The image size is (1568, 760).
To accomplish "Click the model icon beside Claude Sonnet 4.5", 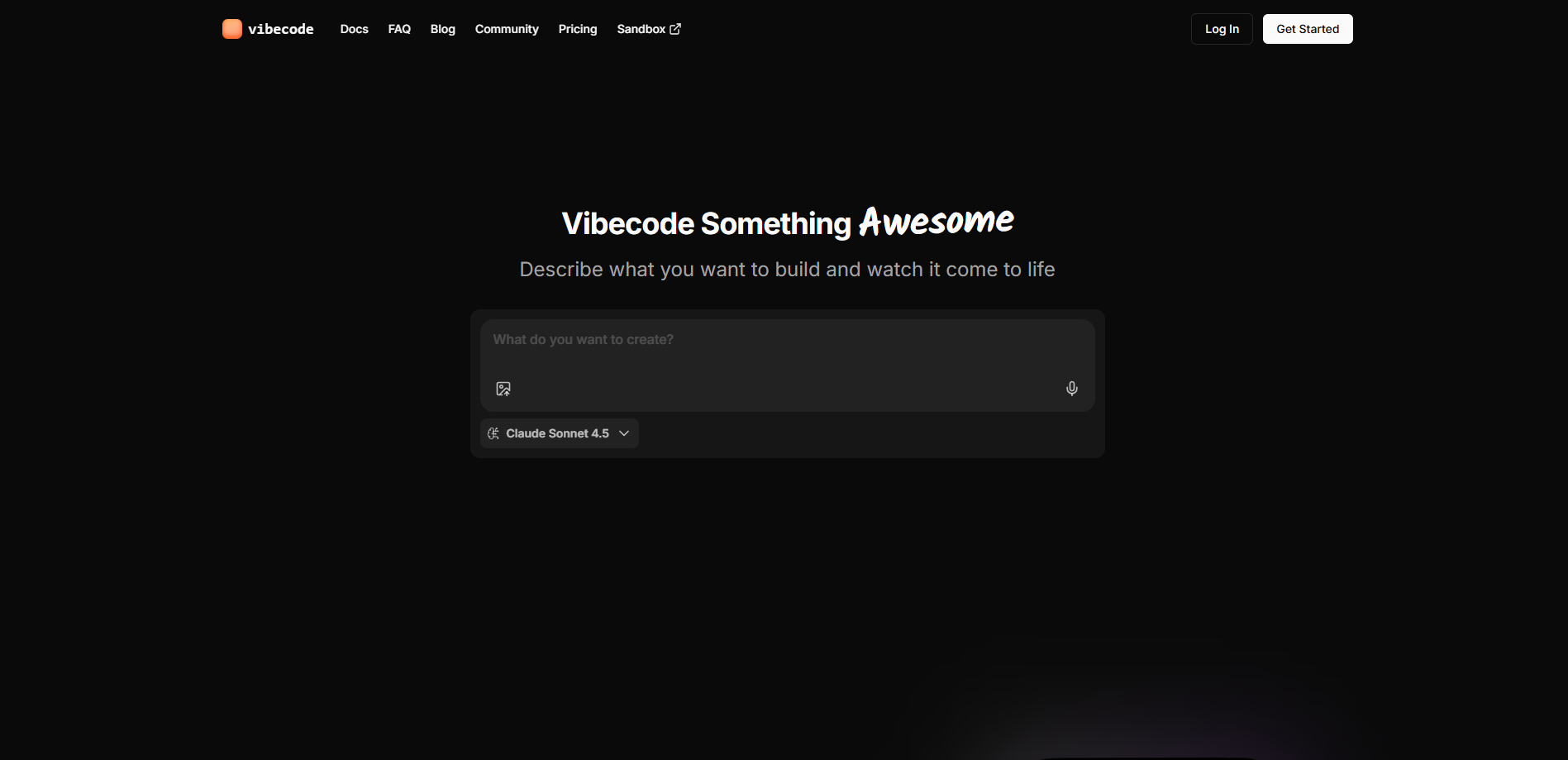I will click(x=493, y=433).
